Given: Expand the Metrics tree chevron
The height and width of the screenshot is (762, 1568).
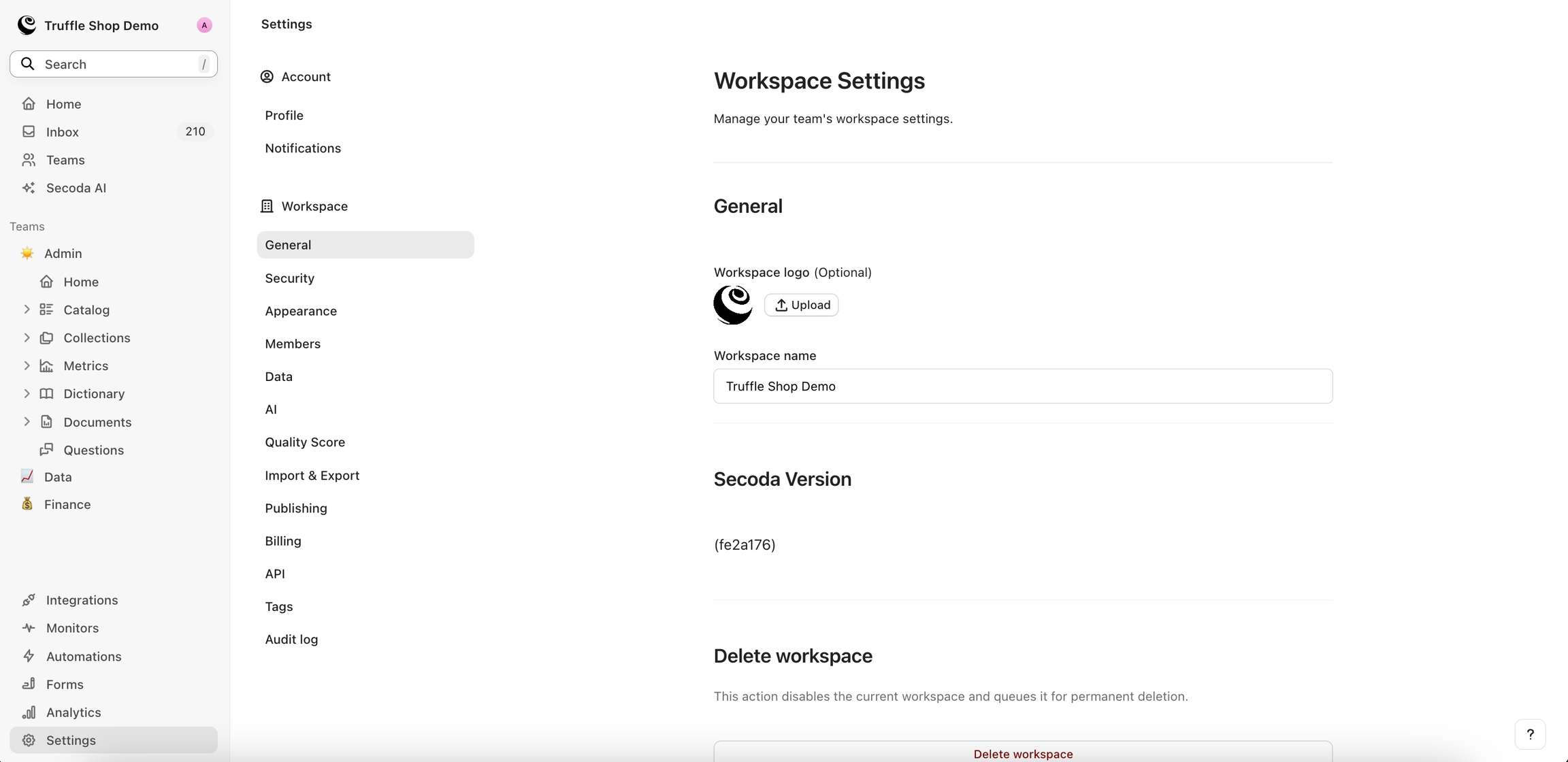Looking at the screenshot, I should coord(27,366).
